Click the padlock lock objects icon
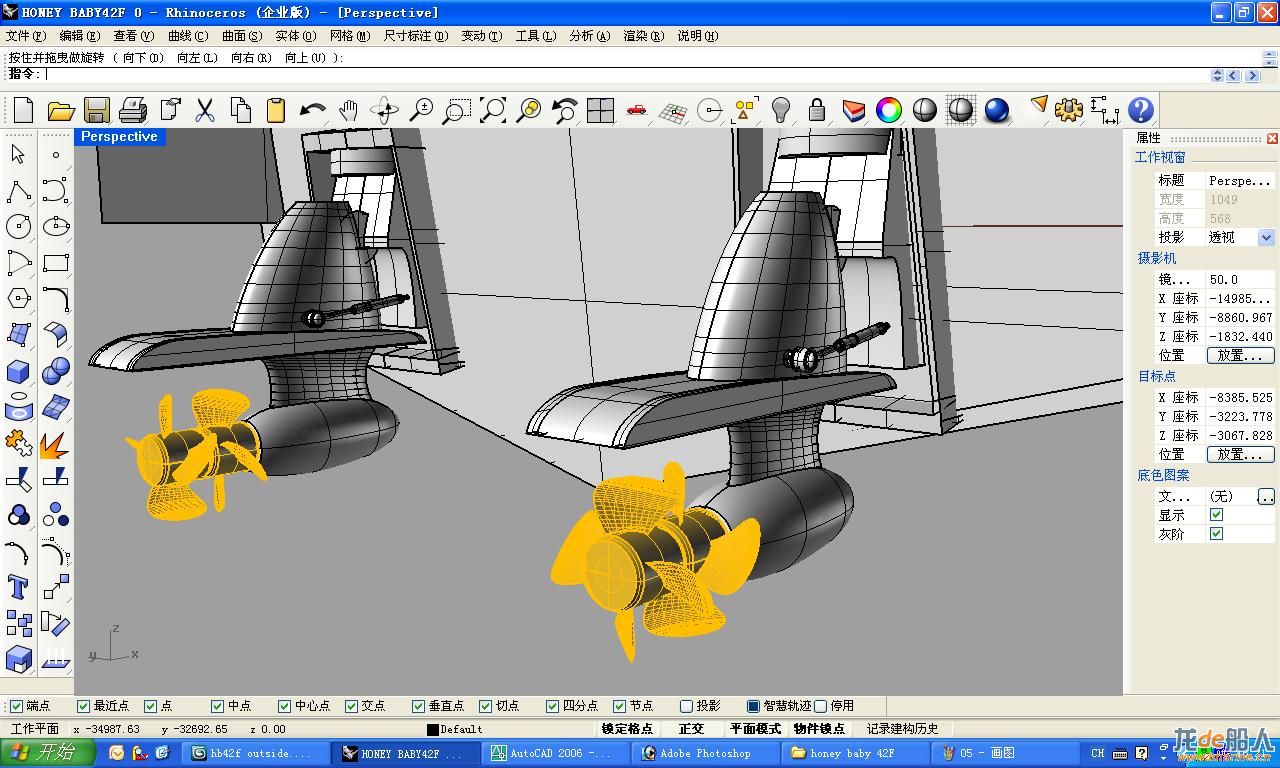The width and height of the screenshot is (1280, 768). [x=817, y=110]
